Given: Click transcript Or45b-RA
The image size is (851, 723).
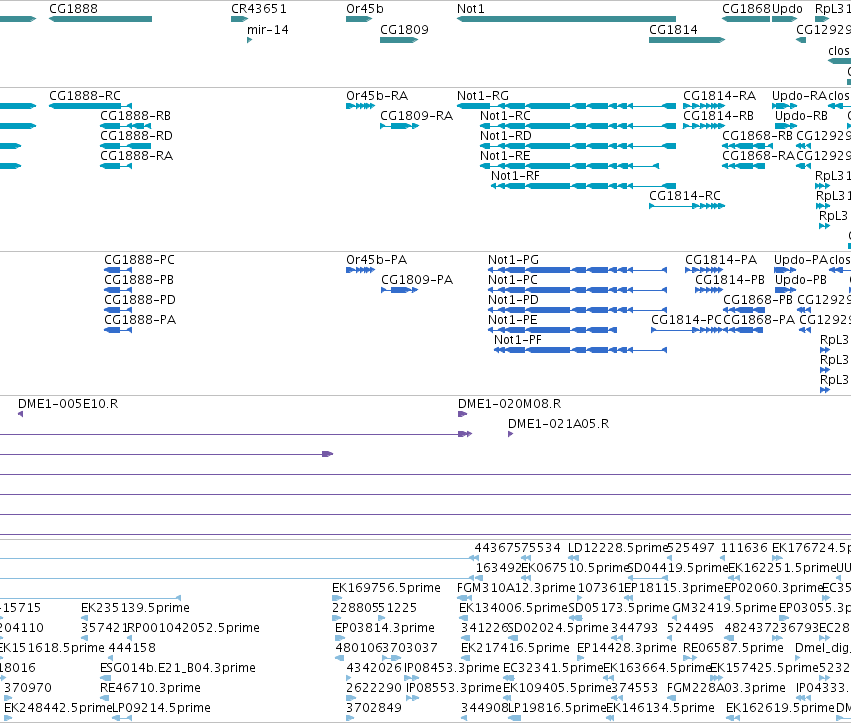Looking at the screenshot, I should coord(360,106).
